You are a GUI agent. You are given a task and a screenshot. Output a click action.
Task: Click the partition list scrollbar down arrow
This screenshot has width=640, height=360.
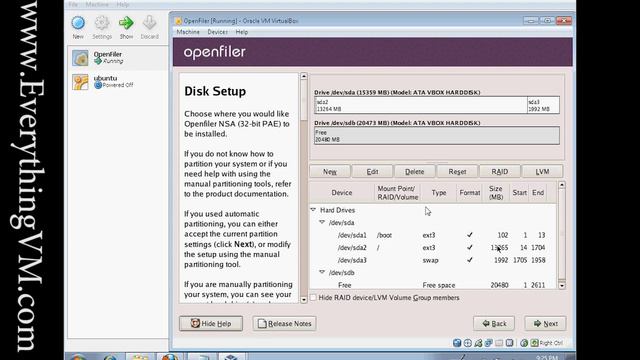(x=562, y=285)
